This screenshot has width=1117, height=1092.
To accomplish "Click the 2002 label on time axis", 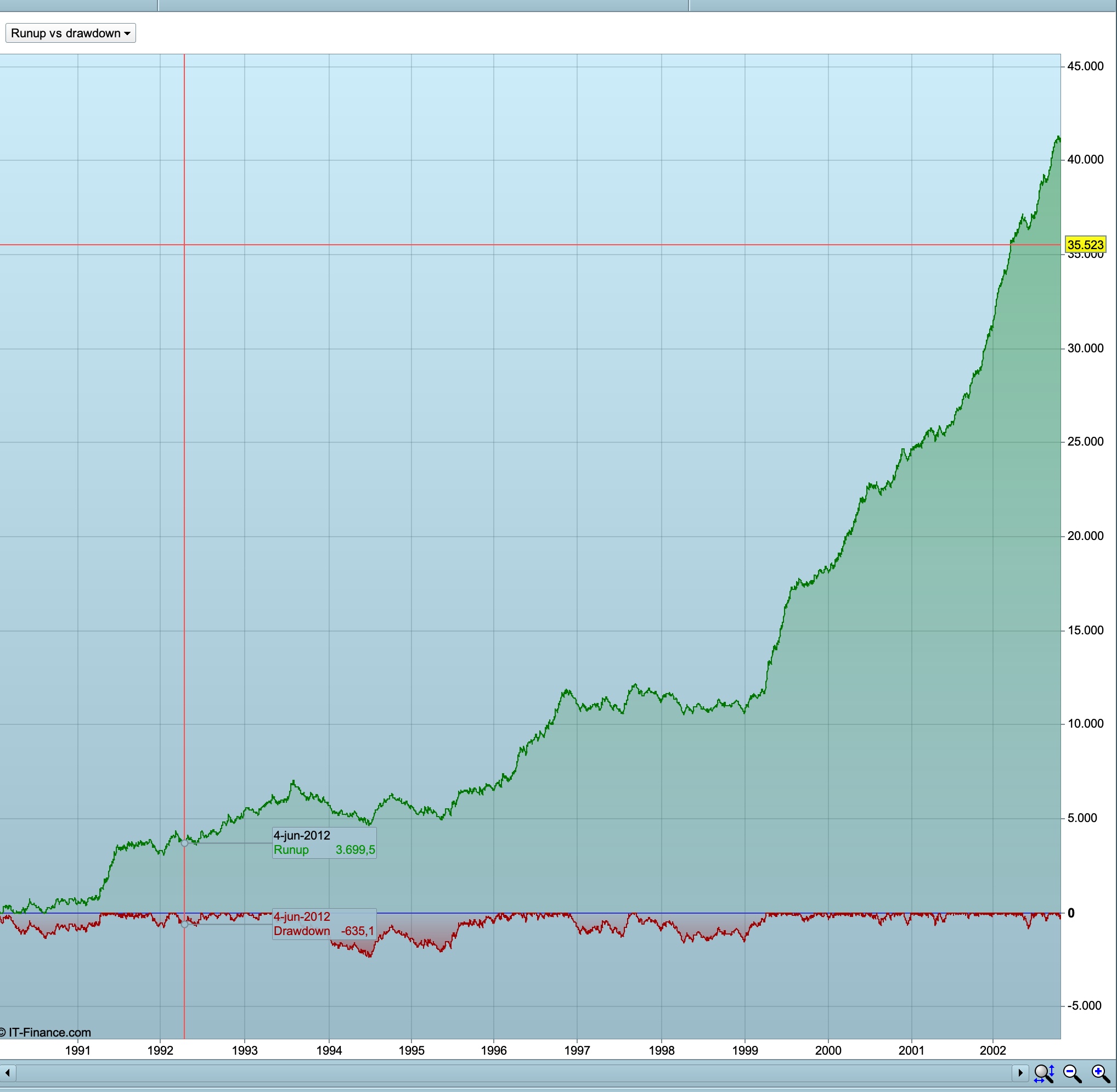I will point(992,1050).
